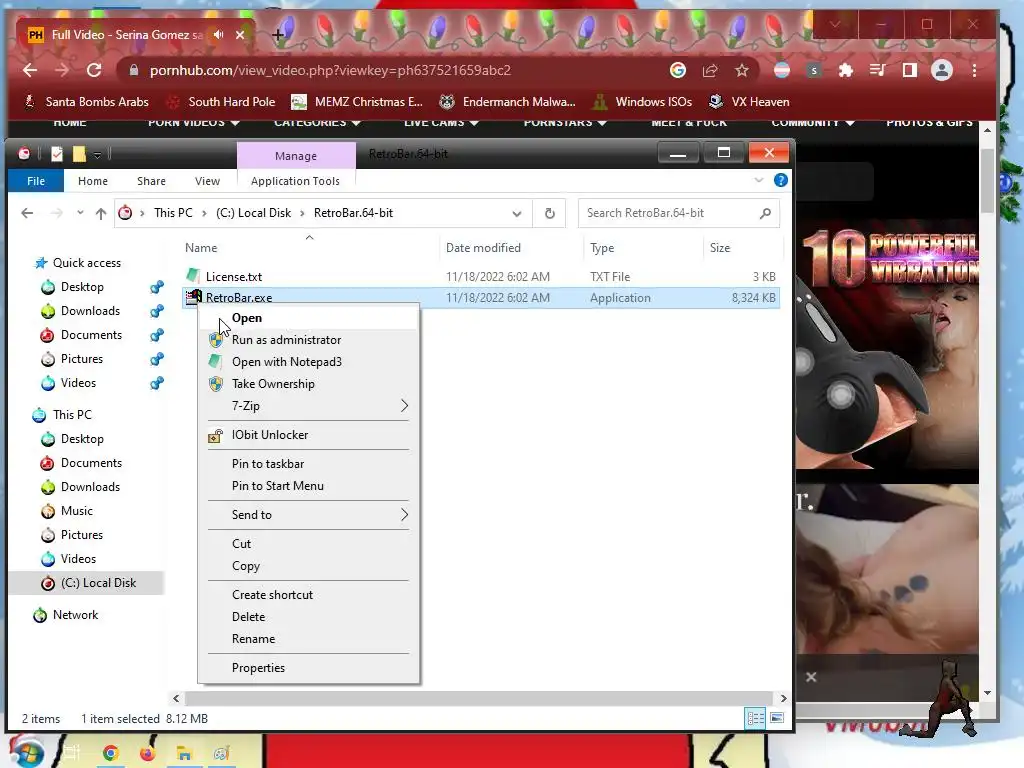This screenshot has height=768, width=1024.
Task: Click Properties icon in Explorer quick toolbar
Action: (x=57, y=153)
